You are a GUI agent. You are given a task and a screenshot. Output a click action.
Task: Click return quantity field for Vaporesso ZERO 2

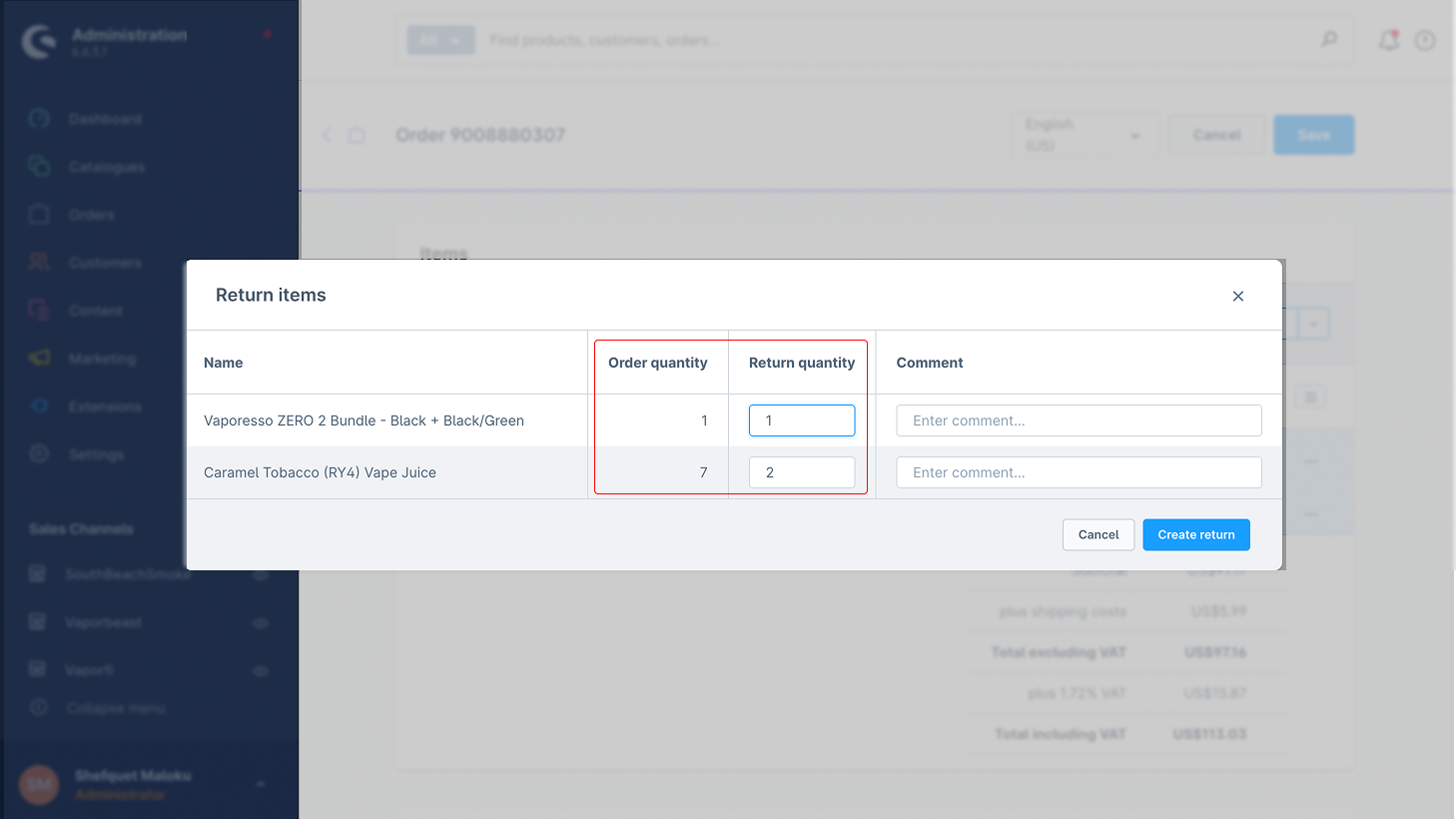[x=801, y=420]
